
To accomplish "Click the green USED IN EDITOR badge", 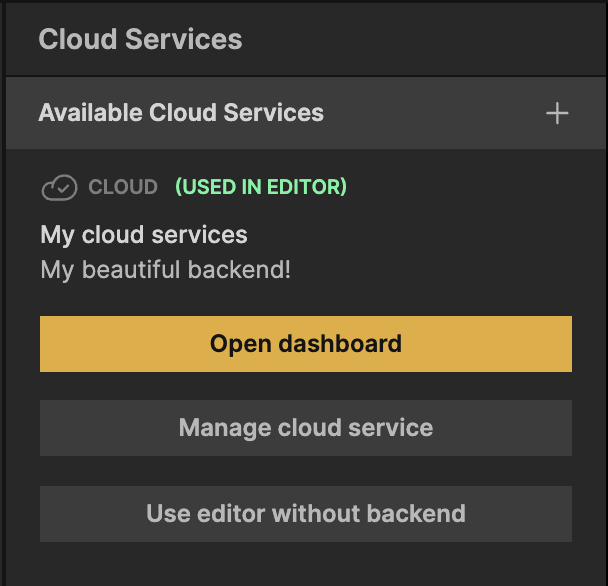I will tap(261, 187).
